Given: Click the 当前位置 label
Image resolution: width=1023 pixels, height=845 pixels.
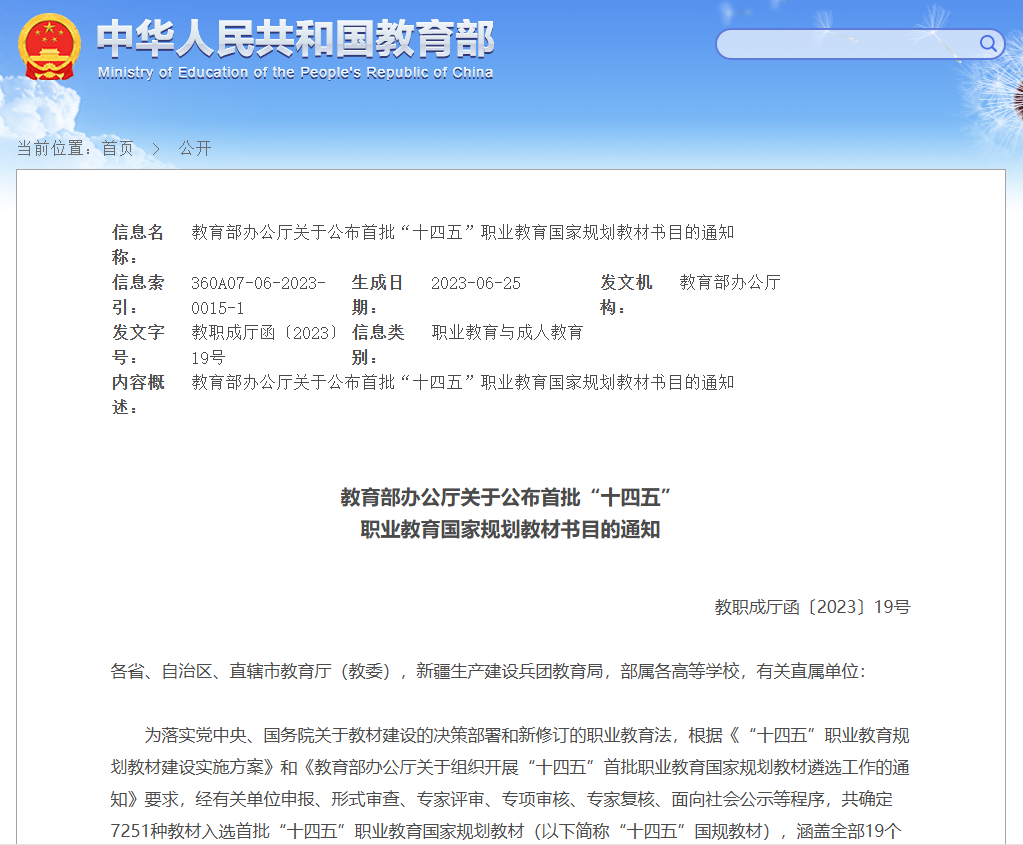Looking at the screenshot, I should coord(55,148).
